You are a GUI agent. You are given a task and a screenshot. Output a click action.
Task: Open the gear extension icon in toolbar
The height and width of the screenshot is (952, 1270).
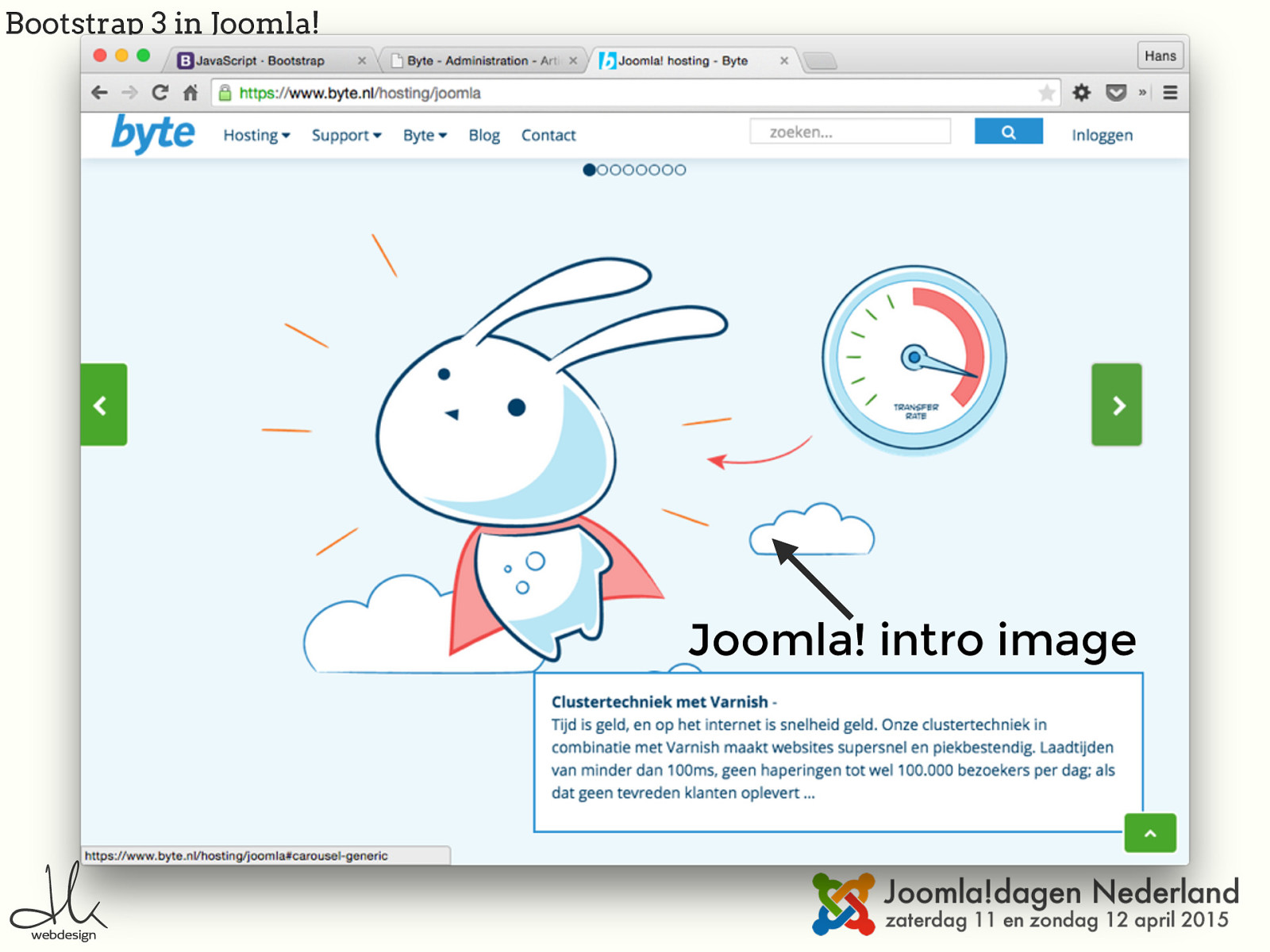1081,93
